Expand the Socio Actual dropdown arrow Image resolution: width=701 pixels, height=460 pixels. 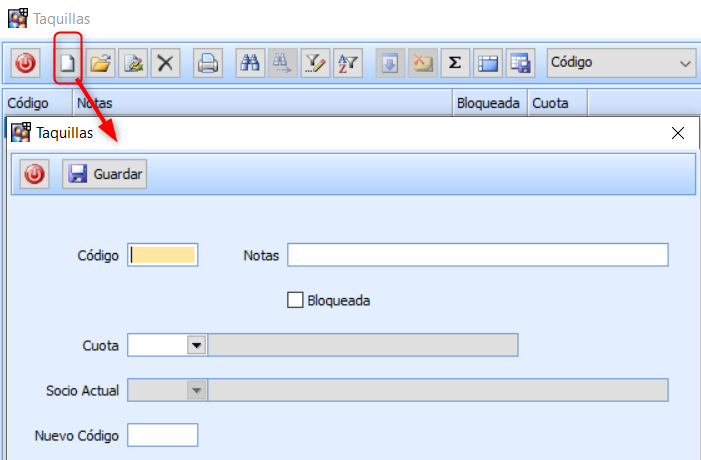coord(197,390)
